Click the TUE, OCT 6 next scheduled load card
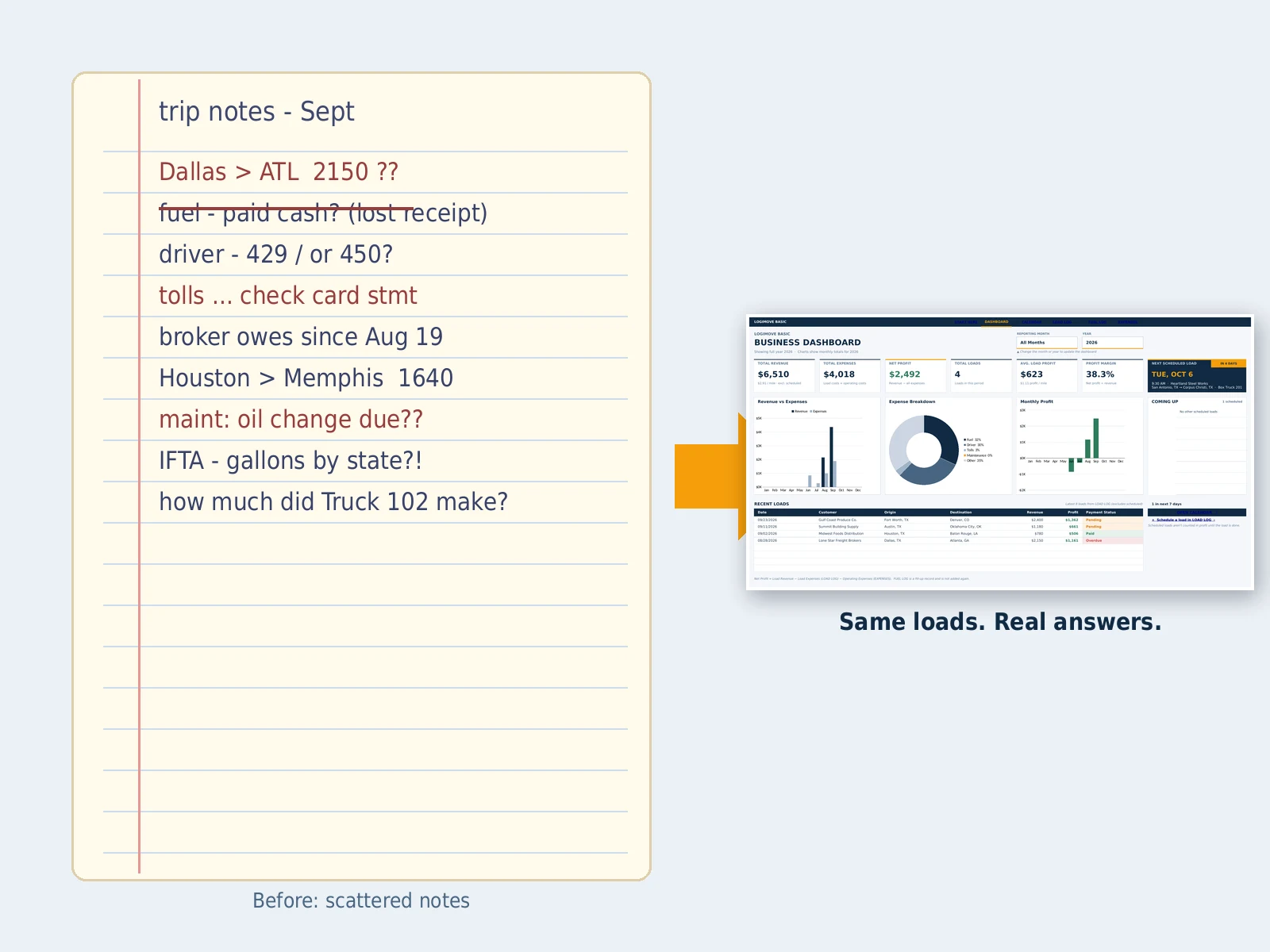 point(1197,375)
